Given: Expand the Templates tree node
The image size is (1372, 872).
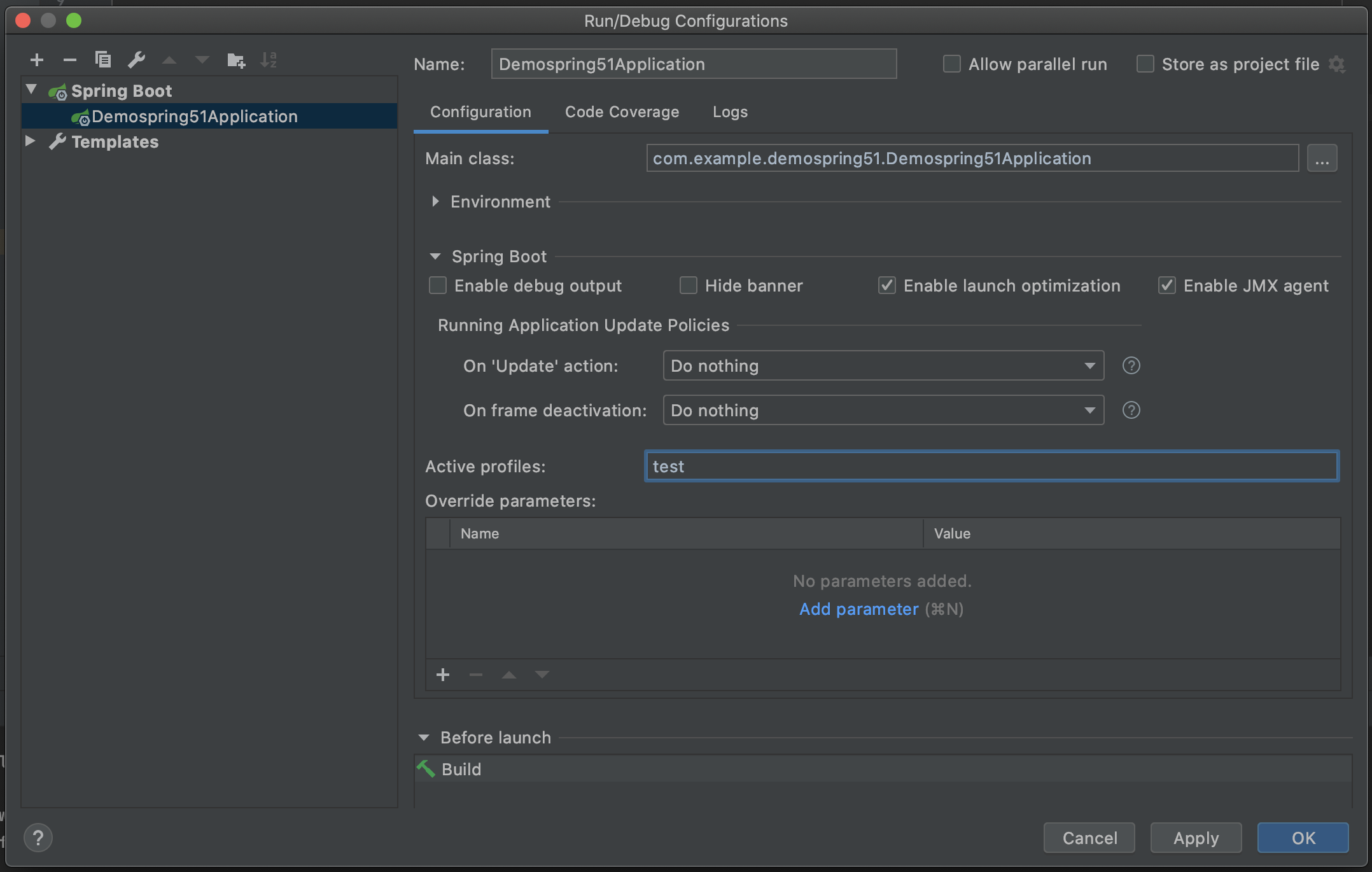Looking at the screenshot, I should coord(30,141).
